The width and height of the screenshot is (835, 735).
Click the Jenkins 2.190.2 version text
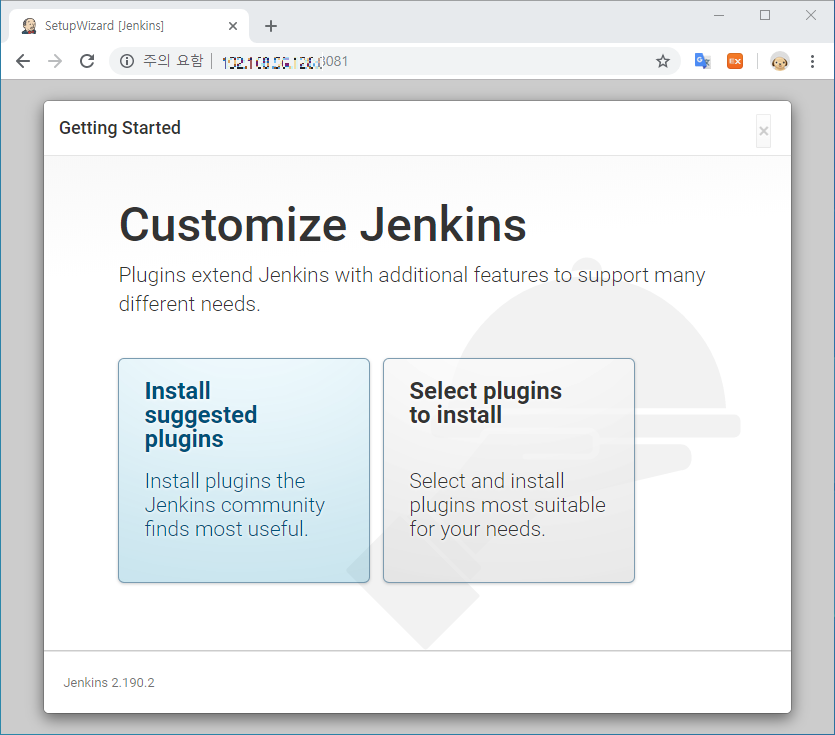(109, 683)
